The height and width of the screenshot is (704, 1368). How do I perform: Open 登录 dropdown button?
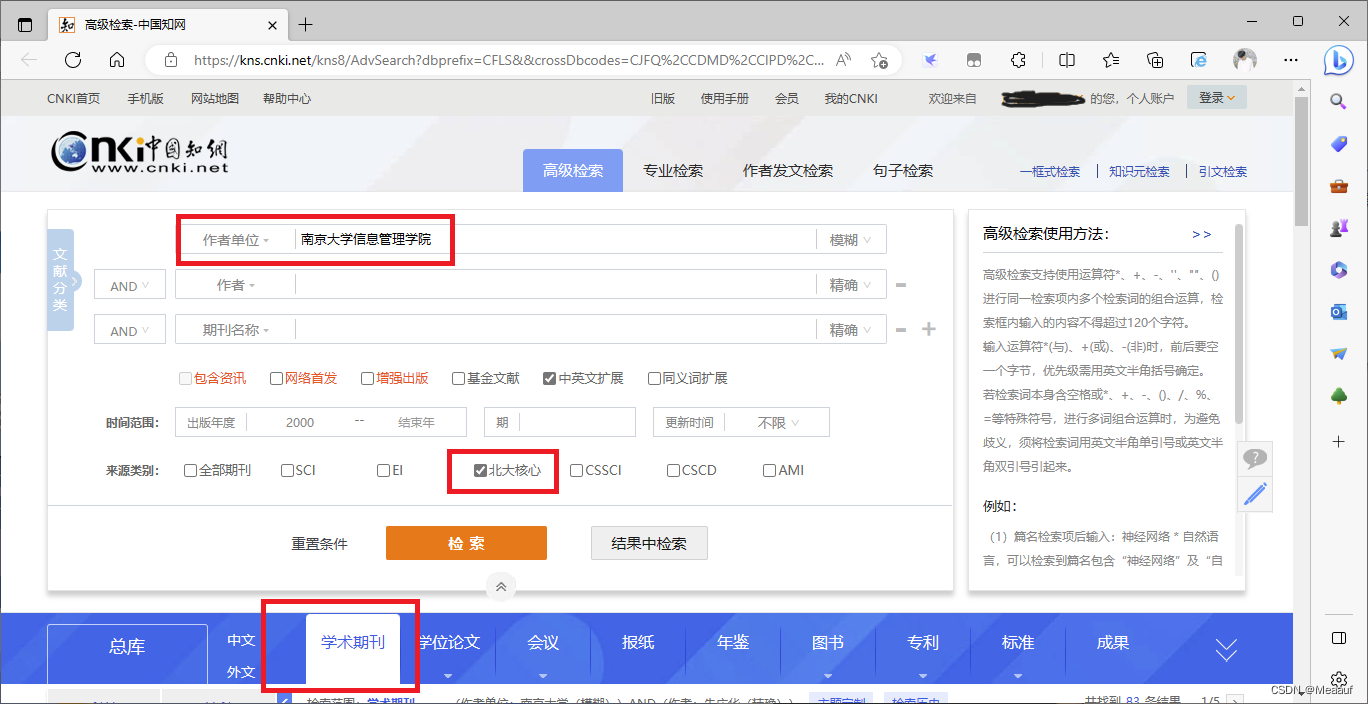point(1217,98)
